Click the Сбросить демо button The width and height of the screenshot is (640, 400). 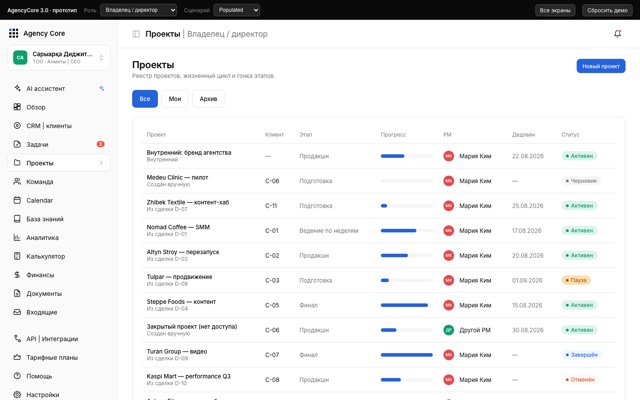607,10
